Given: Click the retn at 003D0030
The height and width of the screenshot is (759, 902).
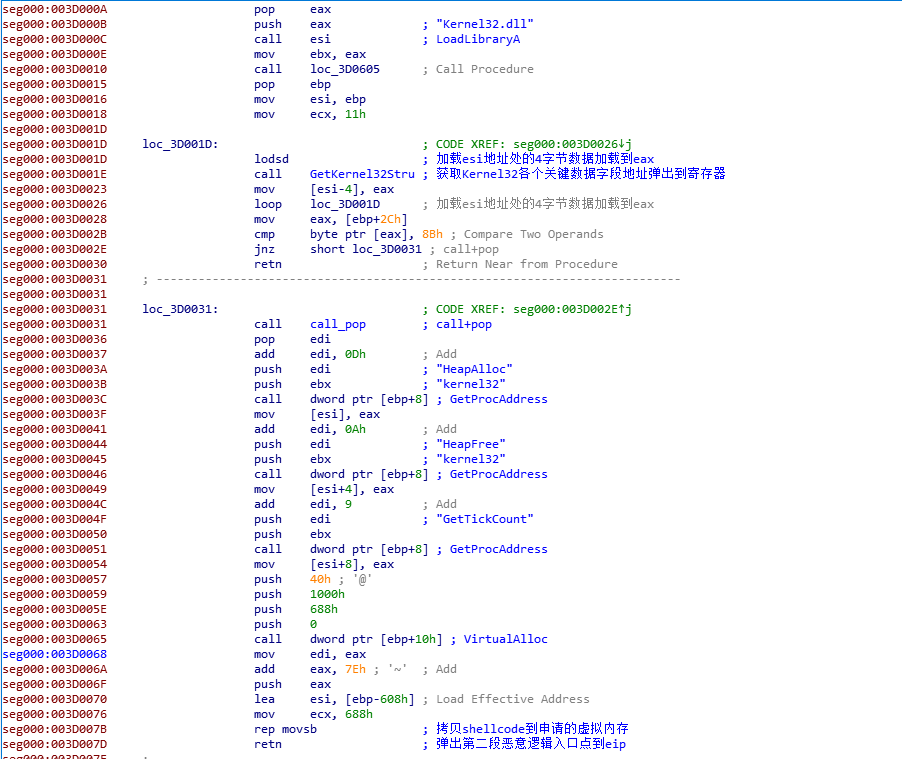Looking at the screenshot, I should 267,264.
